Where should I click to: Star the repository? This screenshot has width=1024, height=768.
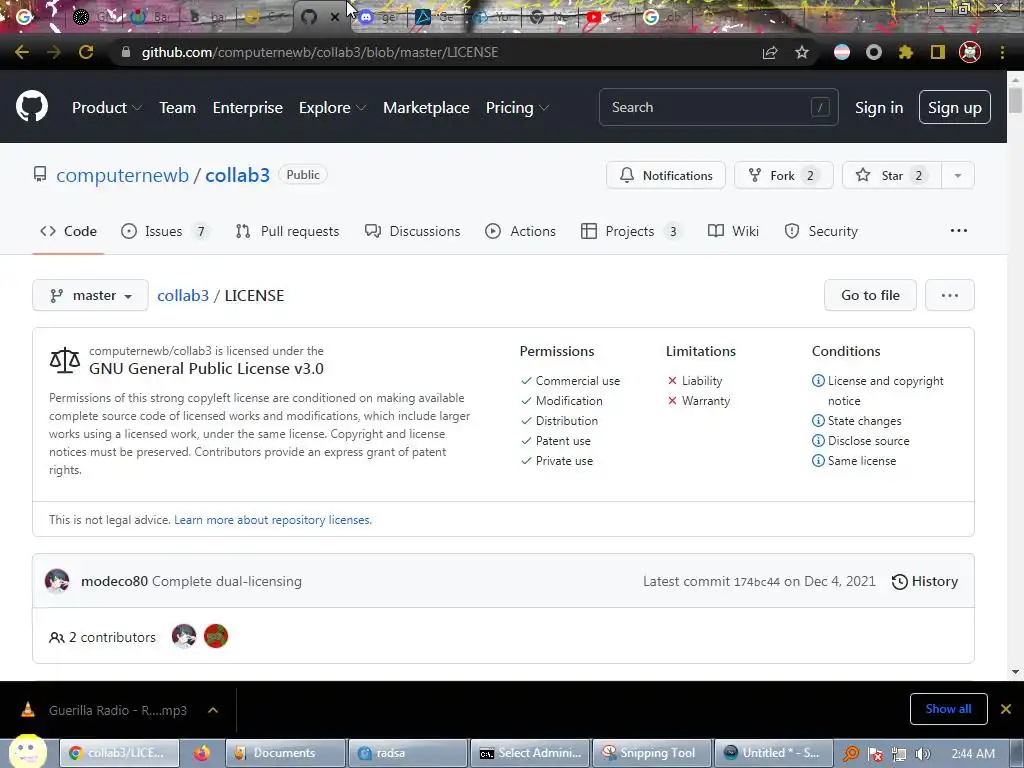pyautogui.click(x=892, y=175)
